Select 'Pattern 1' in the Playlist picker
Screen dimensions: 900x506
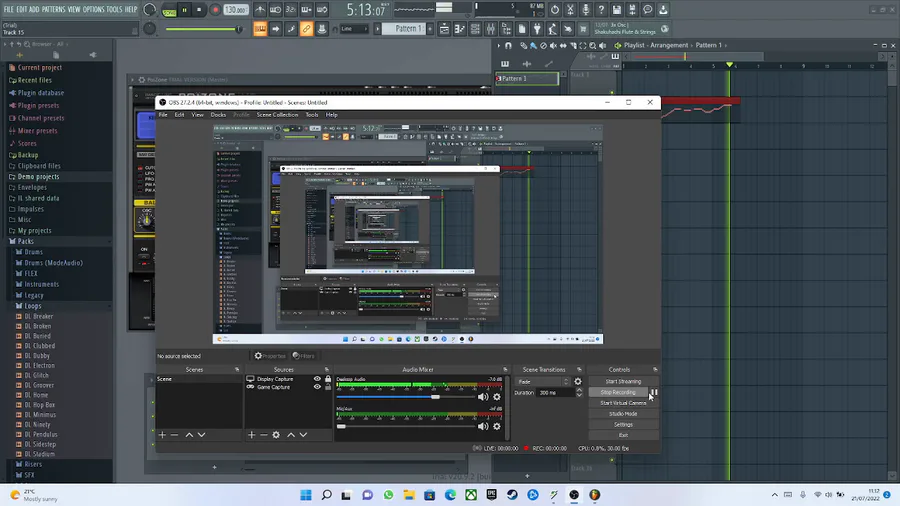point(526,79)
